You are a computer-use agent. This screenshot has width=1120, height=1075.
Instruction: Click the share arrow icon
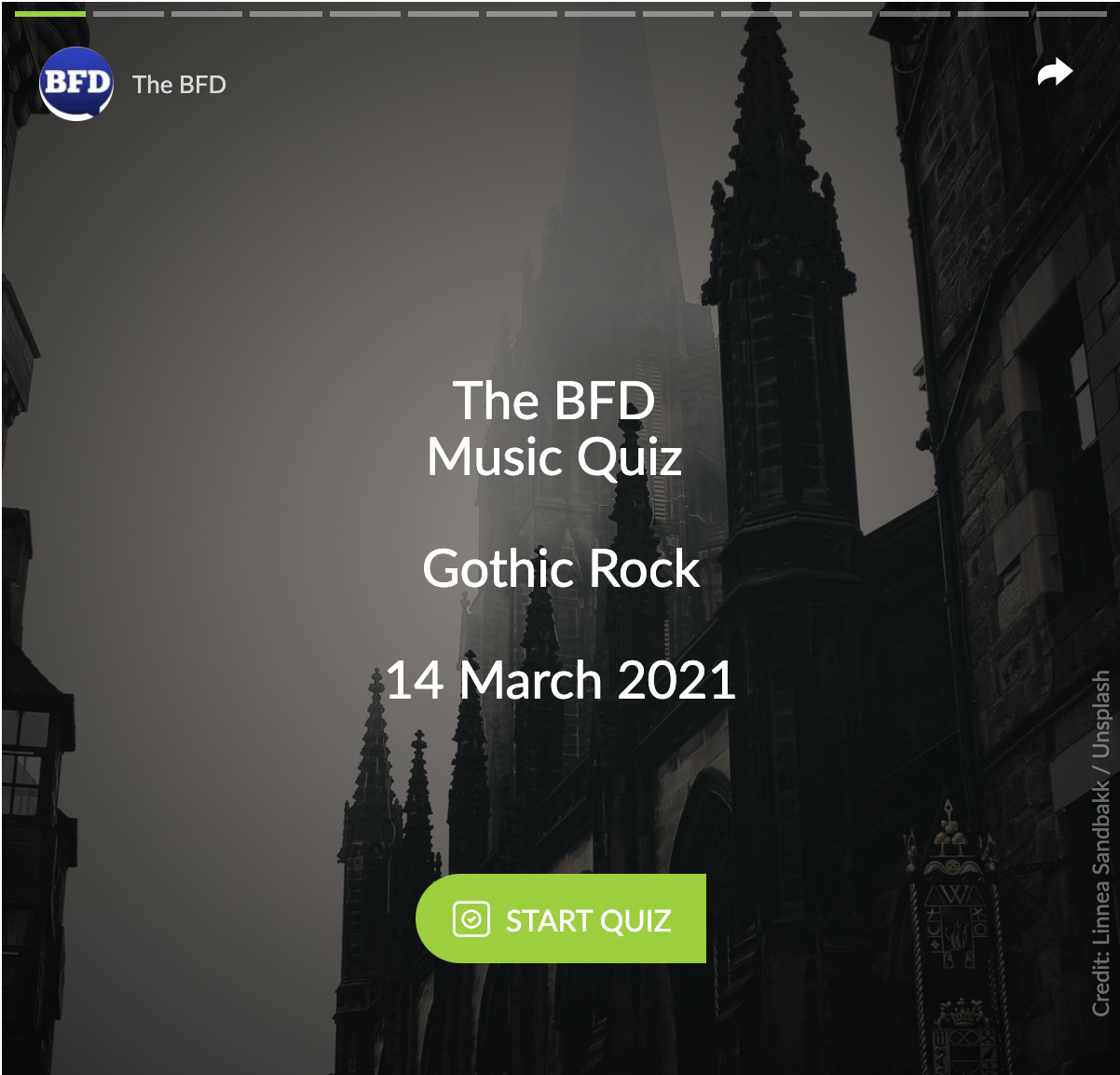[1055, 72]
